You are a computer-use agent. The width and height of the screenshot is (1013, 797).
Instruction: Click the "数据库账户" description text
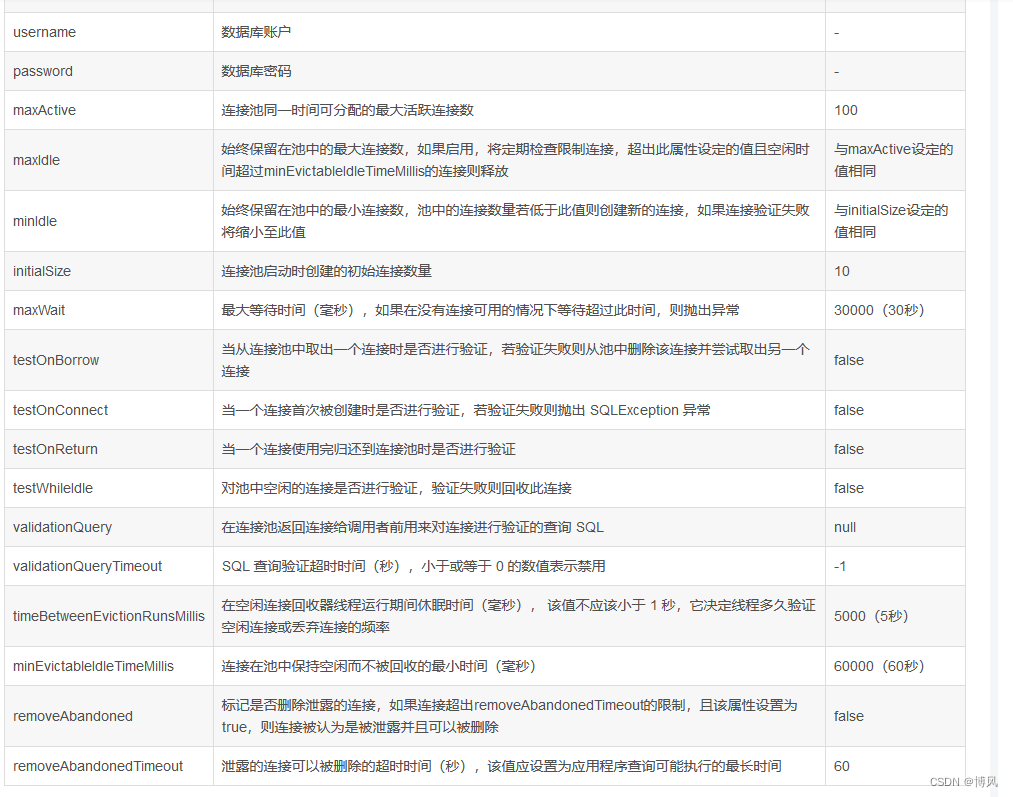point(256,32)
